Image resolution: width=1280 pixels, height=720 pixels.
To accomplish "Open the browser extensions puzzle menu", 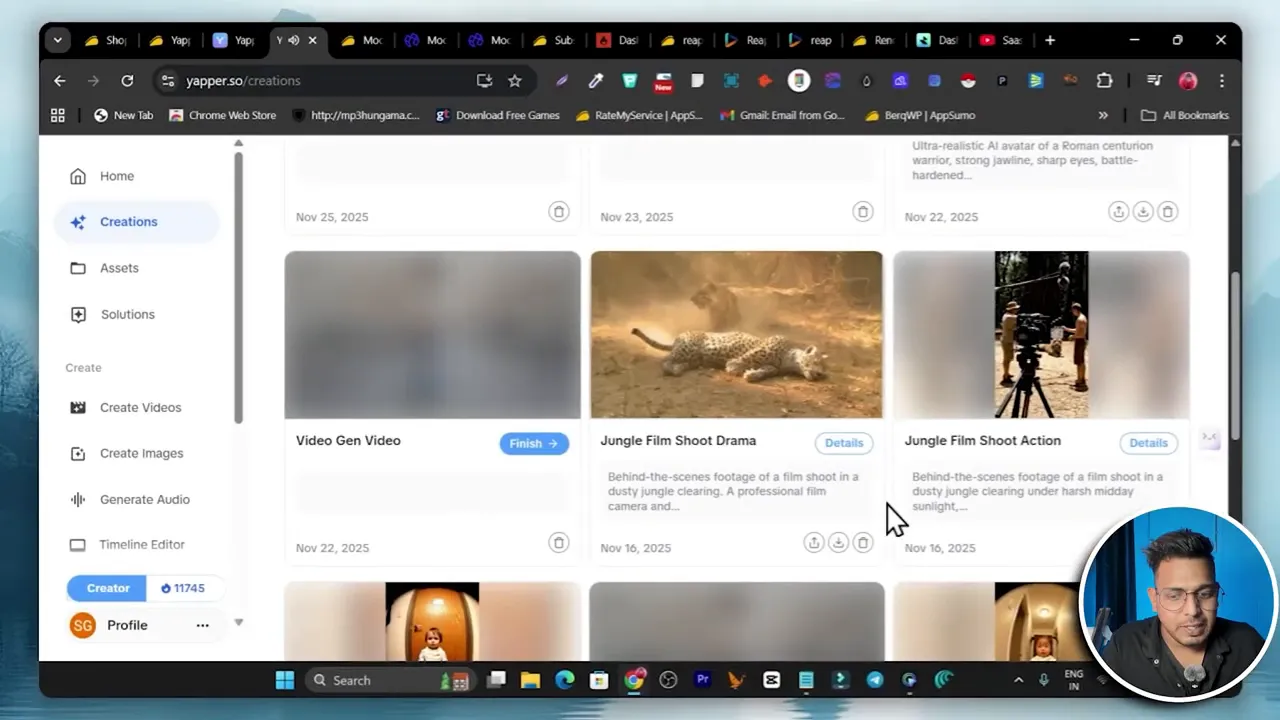I will click(x=1104, y=81).
